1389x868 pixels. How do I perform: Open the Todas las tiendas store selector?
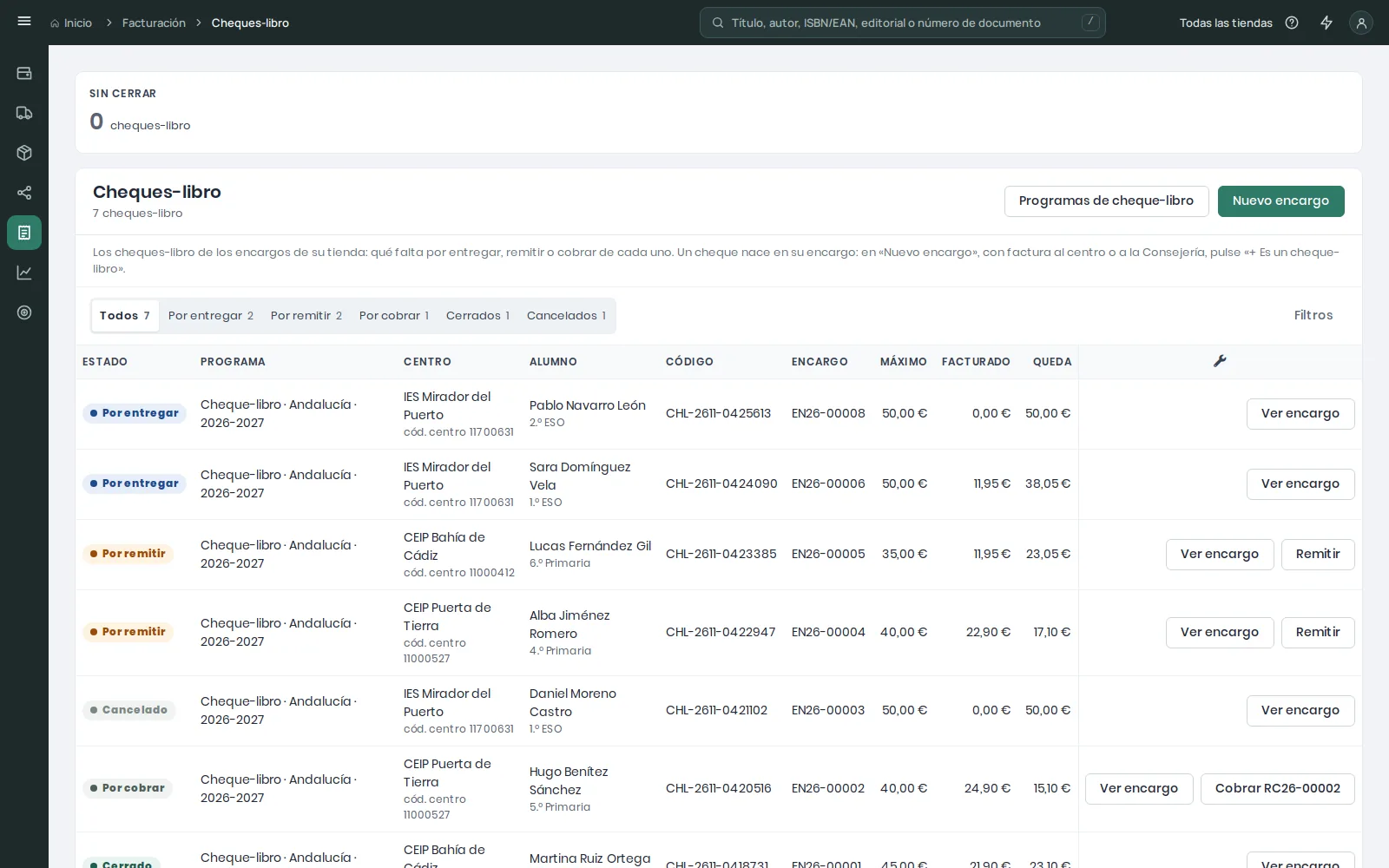pos(1226,23)
